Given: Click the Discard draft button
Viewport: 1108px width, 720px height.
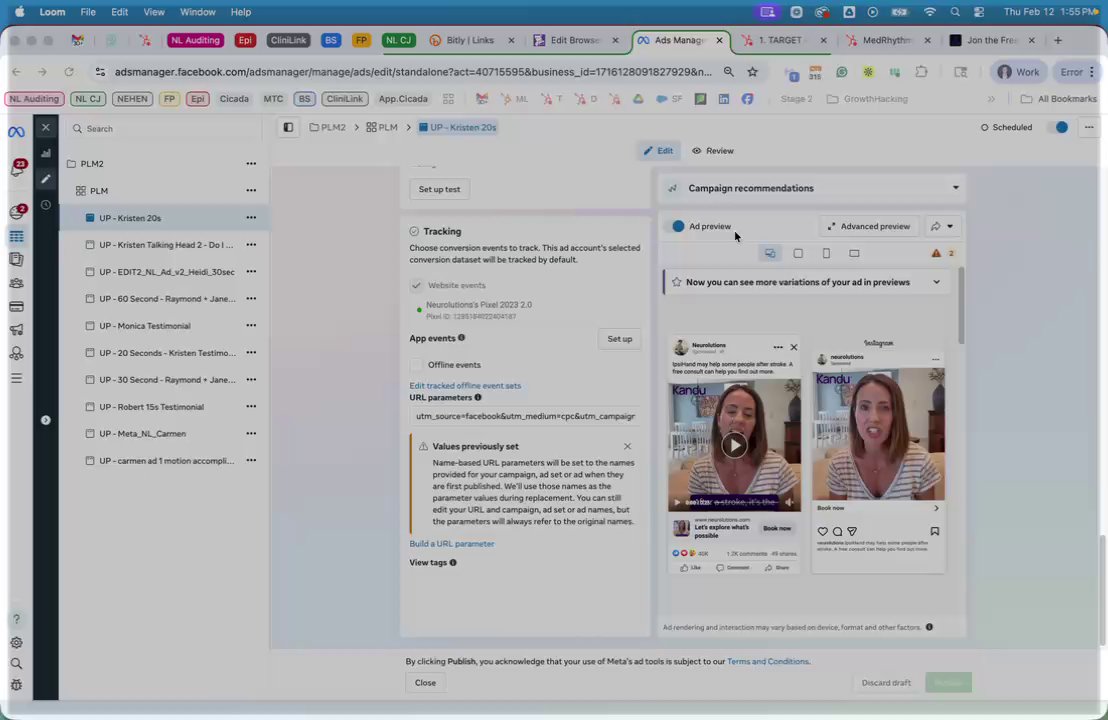Looking at the screenshot, I should coord(886,683).
